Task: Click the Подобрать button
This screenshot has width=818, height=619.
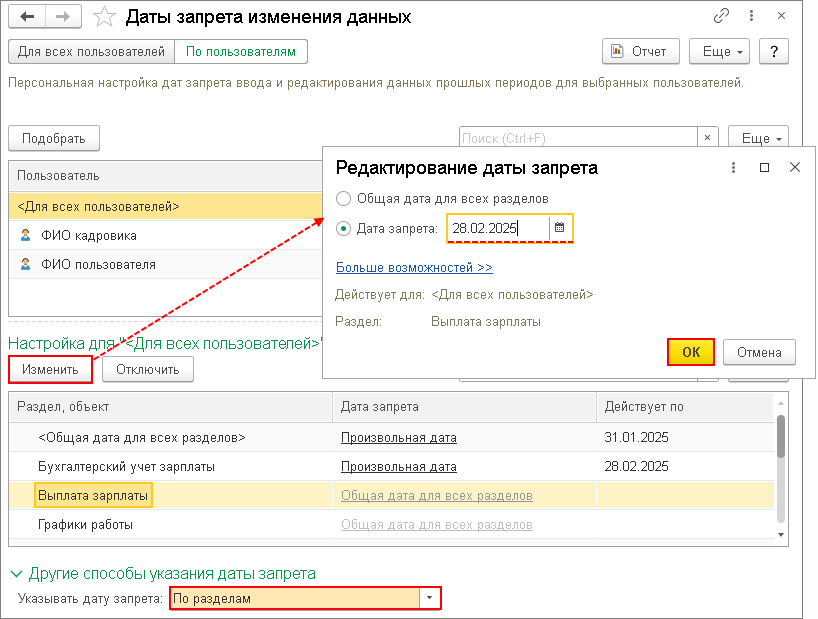Action: pos(54,139)
